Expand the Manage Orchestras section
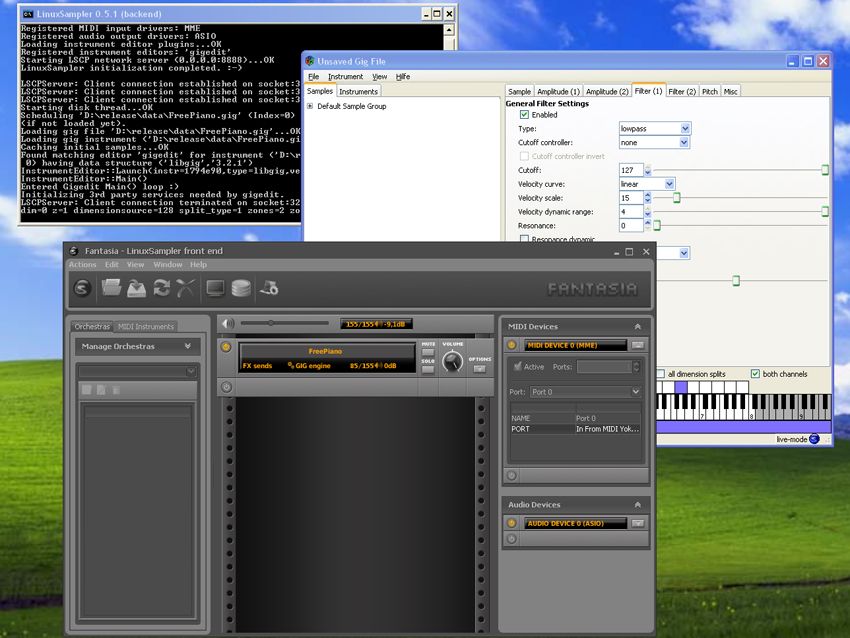Image resolution: width=850 pixels, height=638 pixels. (x=187, y=346)
